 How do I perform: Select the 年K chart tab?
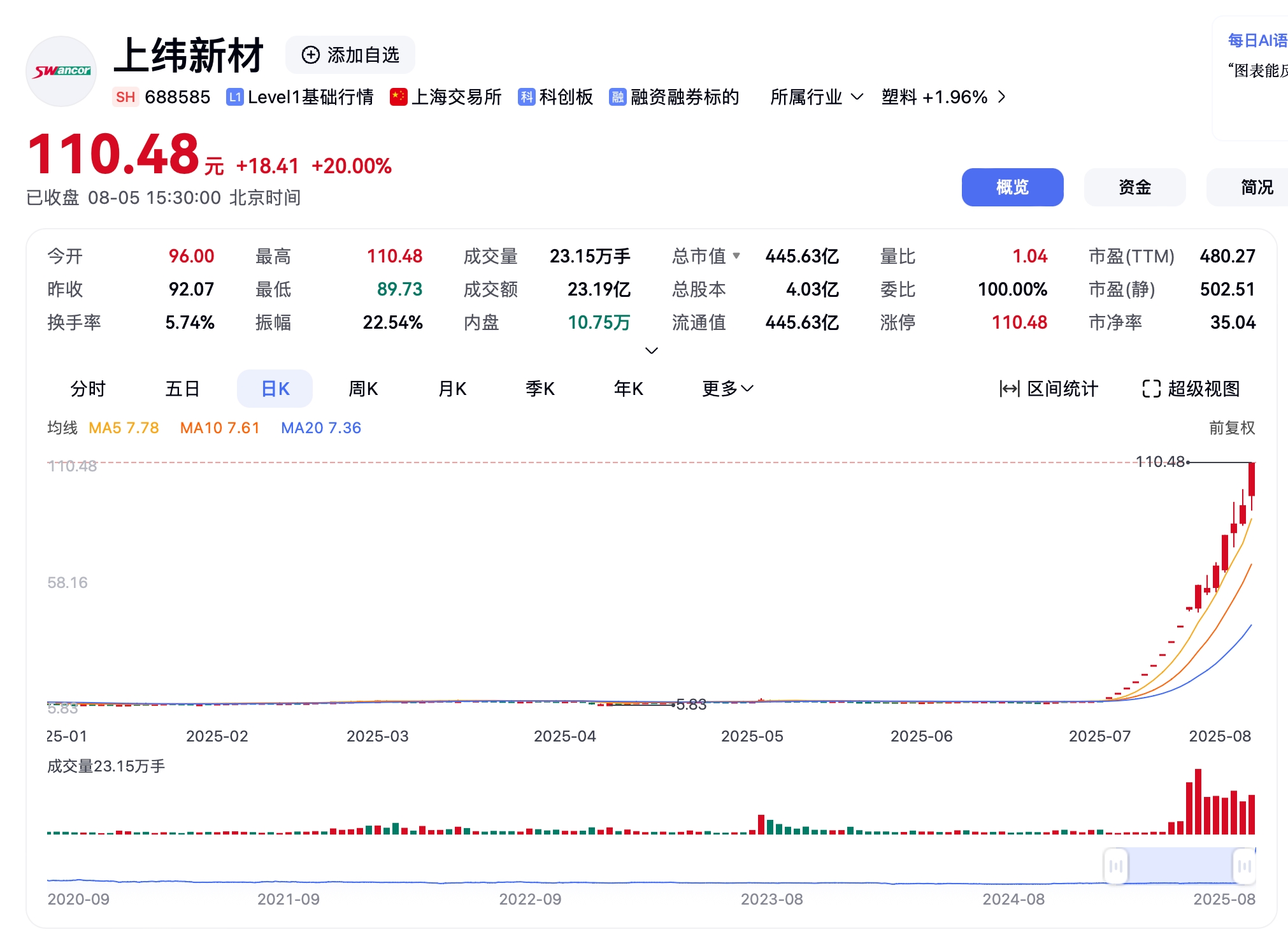[628, 389]
